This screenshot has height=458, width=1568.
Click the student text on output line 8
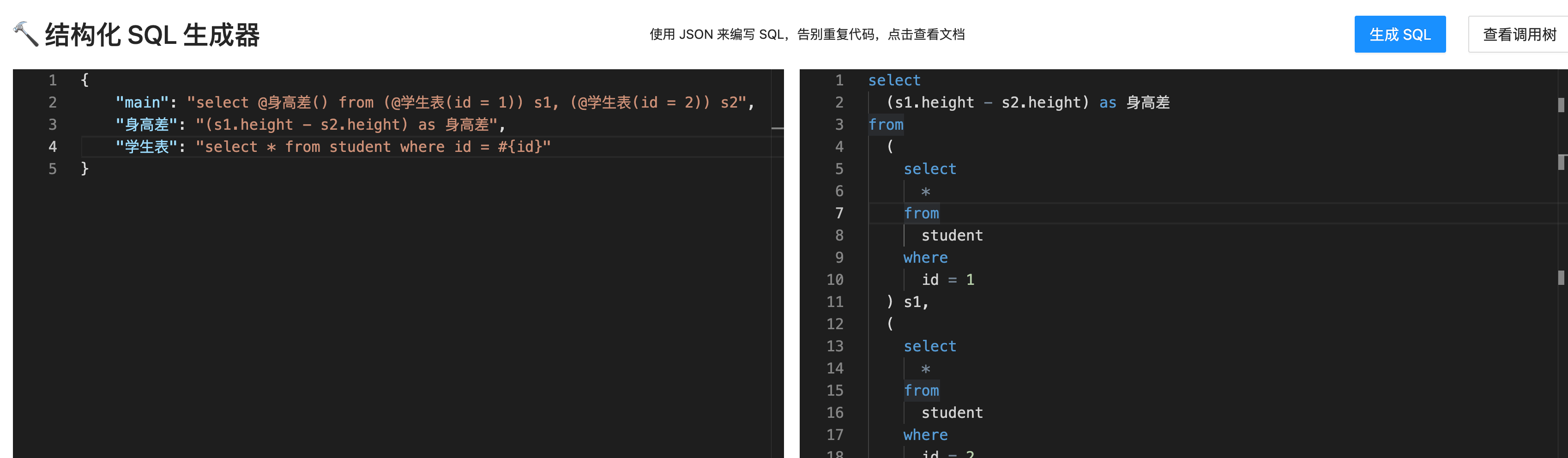click(x=952, y=236)
